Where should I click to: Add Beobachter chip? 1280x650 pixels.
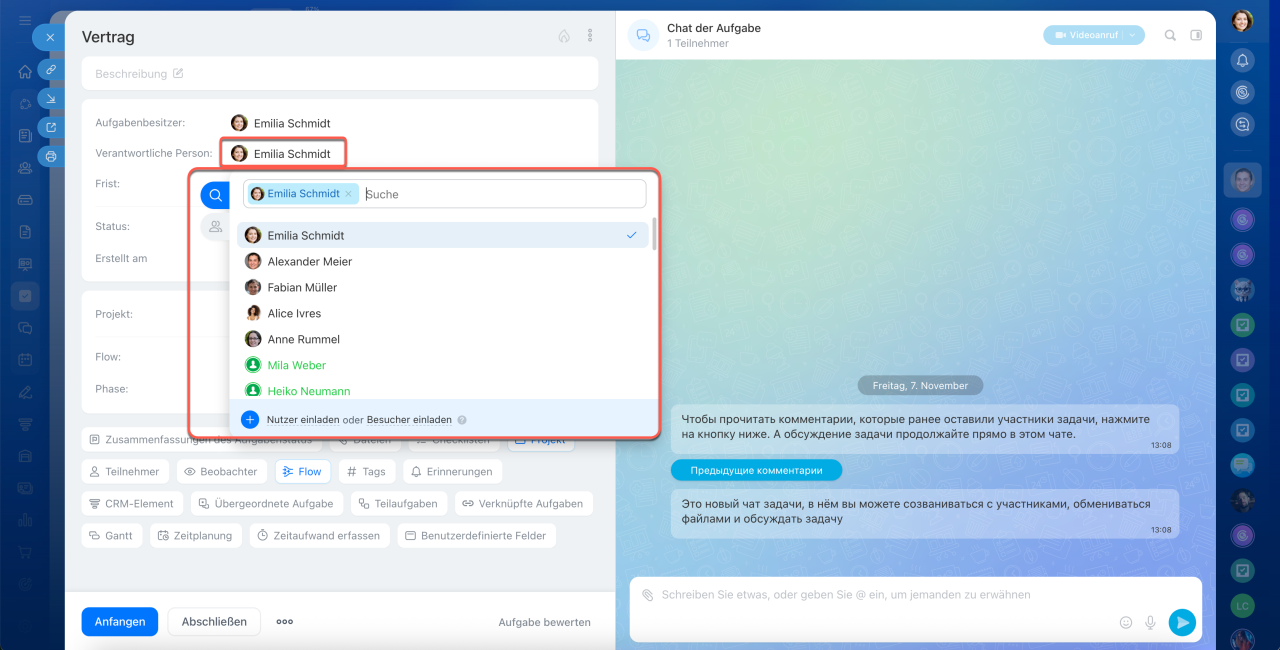pos(221,471)
